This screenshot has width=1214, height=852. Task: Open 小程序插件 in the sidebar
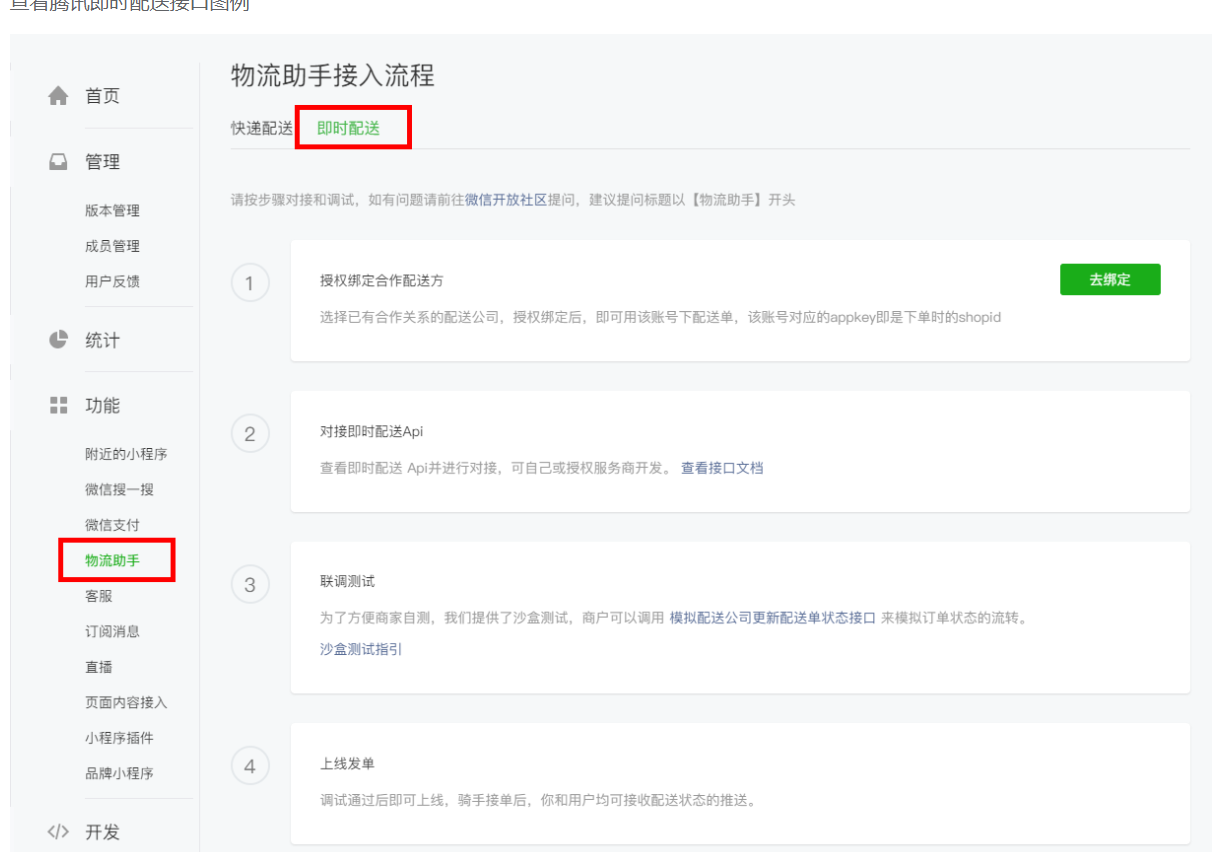119,738
